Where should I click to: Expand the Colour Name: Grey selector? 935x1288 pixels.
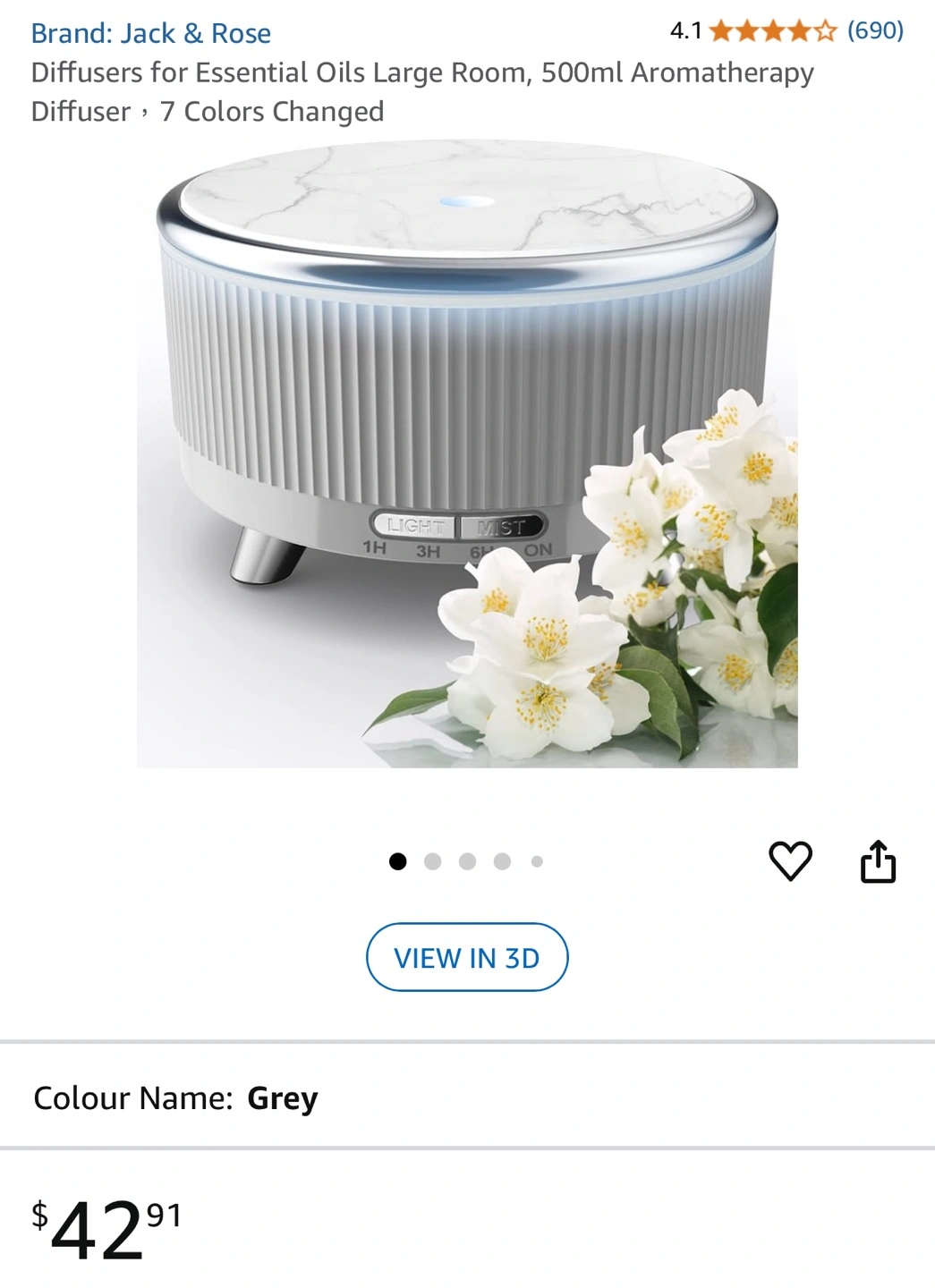tap(467, 1097)
